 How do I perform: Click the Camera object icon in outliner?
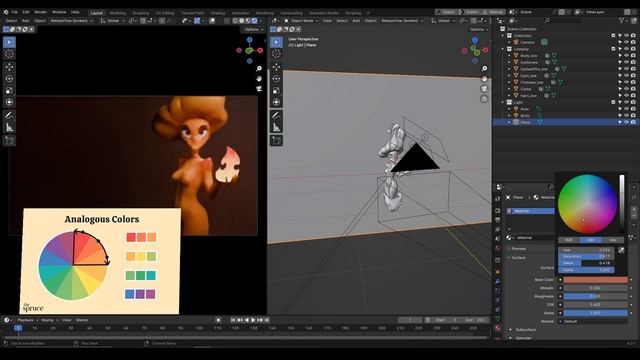pyautogui.click(x=516, y=42)
